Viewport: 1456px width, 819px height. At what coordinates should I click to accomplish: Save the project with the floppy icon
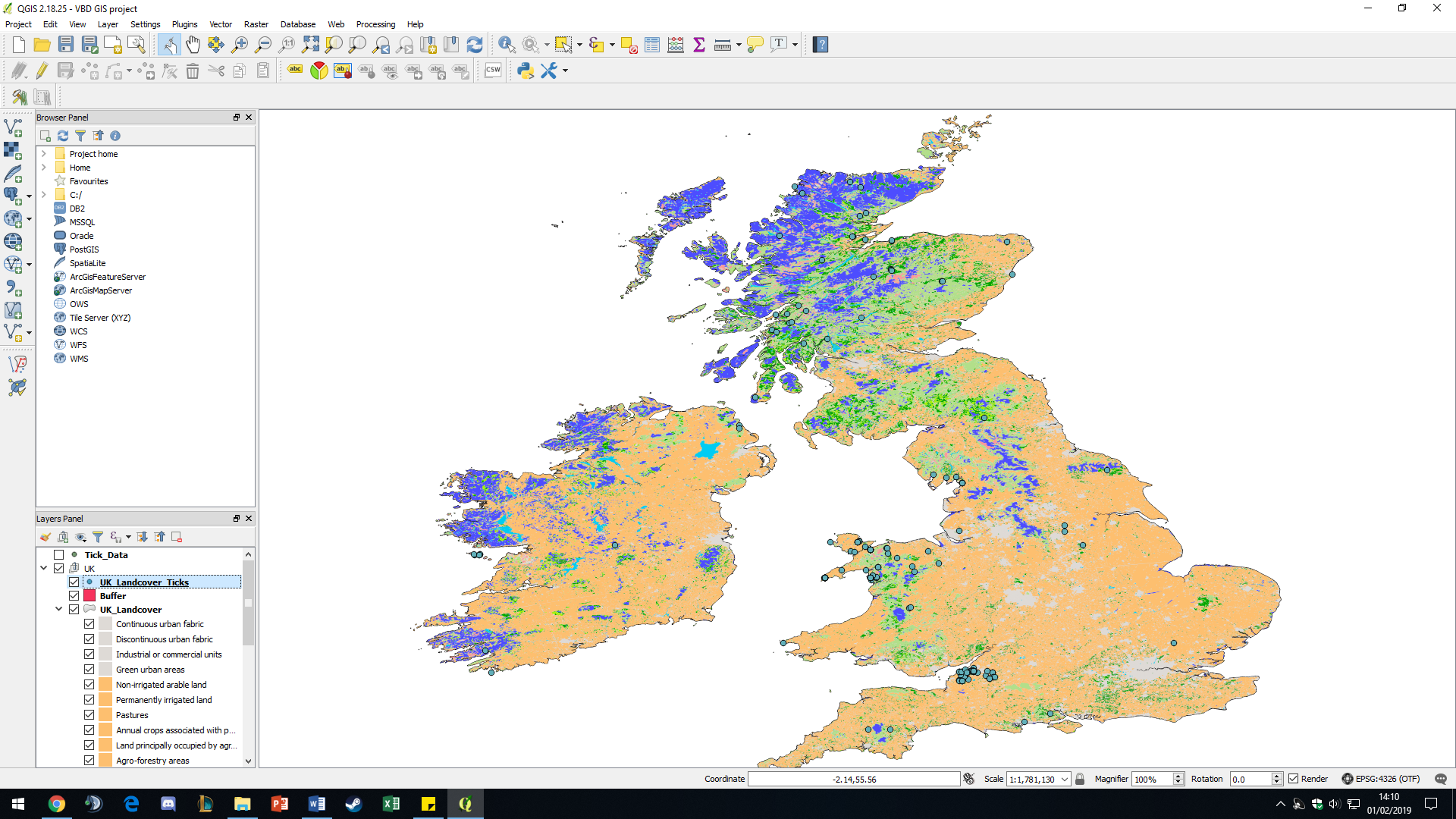pyautogui.click(x=66, y=45)
